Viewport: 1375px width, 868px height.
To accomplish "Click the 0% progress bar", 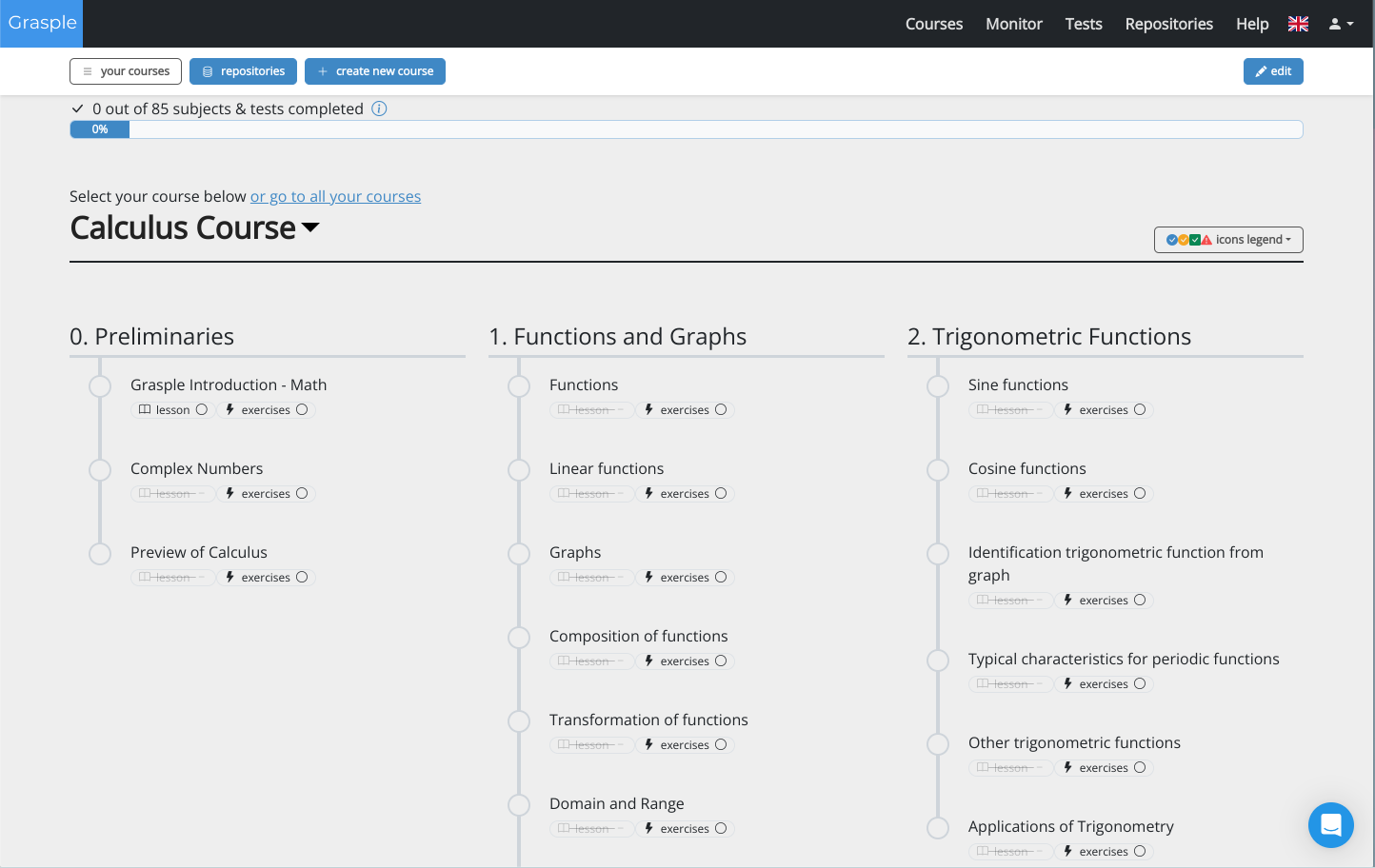I will pyautogui.click(x=99, y=129).
